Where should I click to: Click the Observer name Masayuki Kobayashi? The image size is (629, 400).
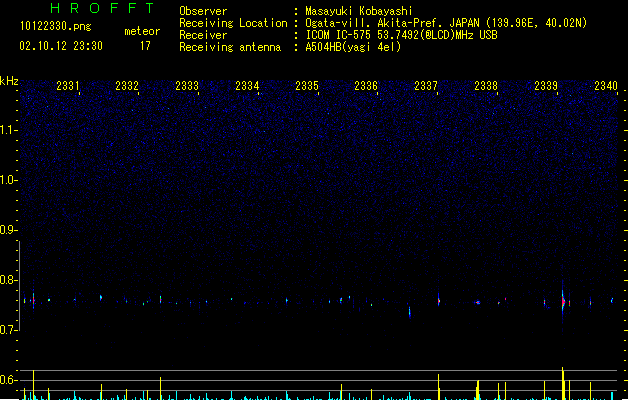coord(359,11)
